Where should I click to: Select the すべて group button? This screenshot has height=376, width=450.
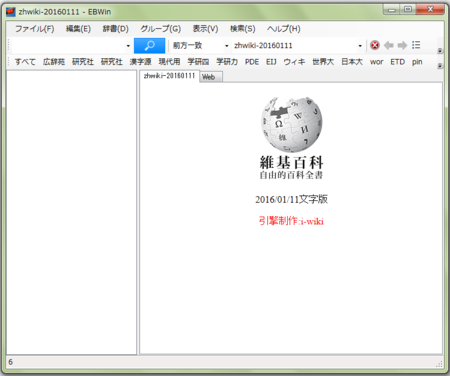[x=25, y=62]
